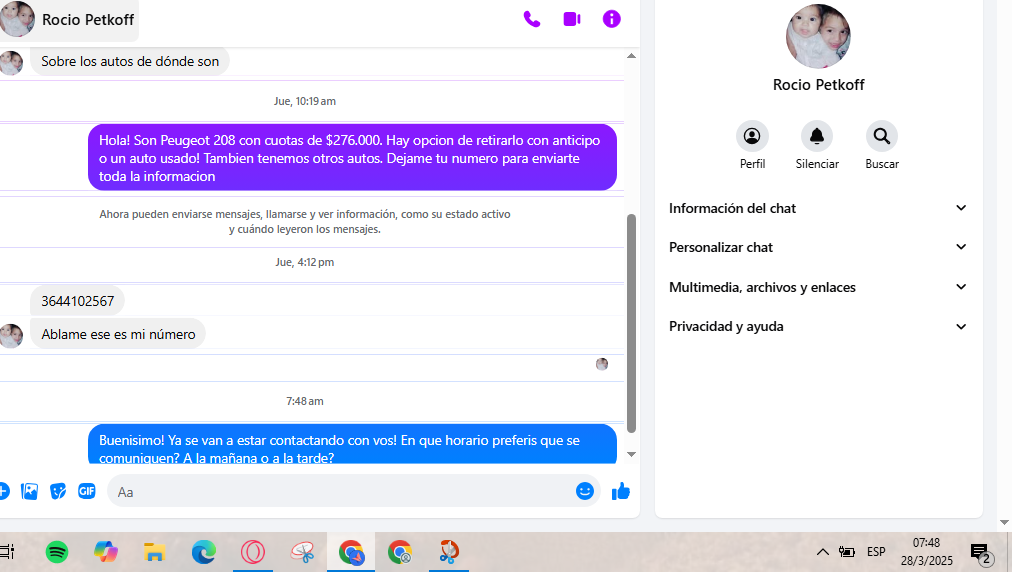Screen dimensions: 1012x572
Task: Open the GIF picker
Action: tap(87, 491)
